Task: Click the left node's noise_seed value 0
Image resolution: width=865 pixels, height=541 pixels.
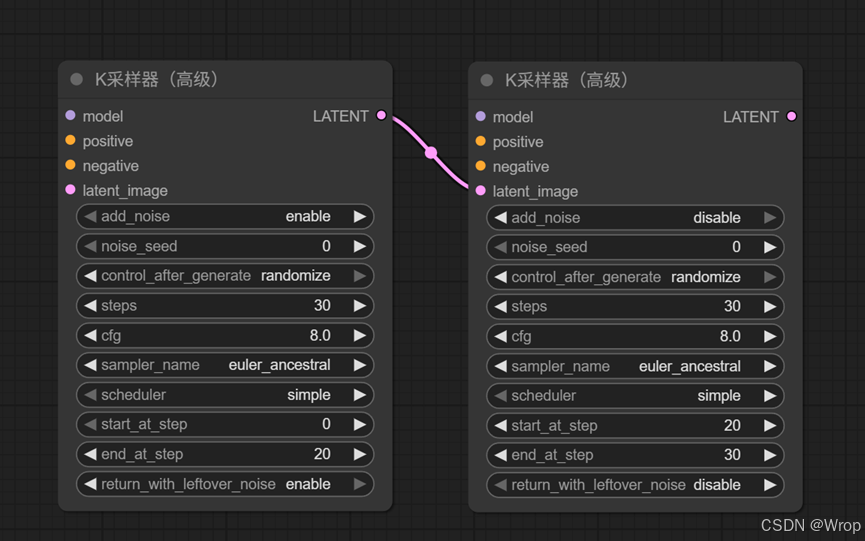Action: tap(327, 246)
